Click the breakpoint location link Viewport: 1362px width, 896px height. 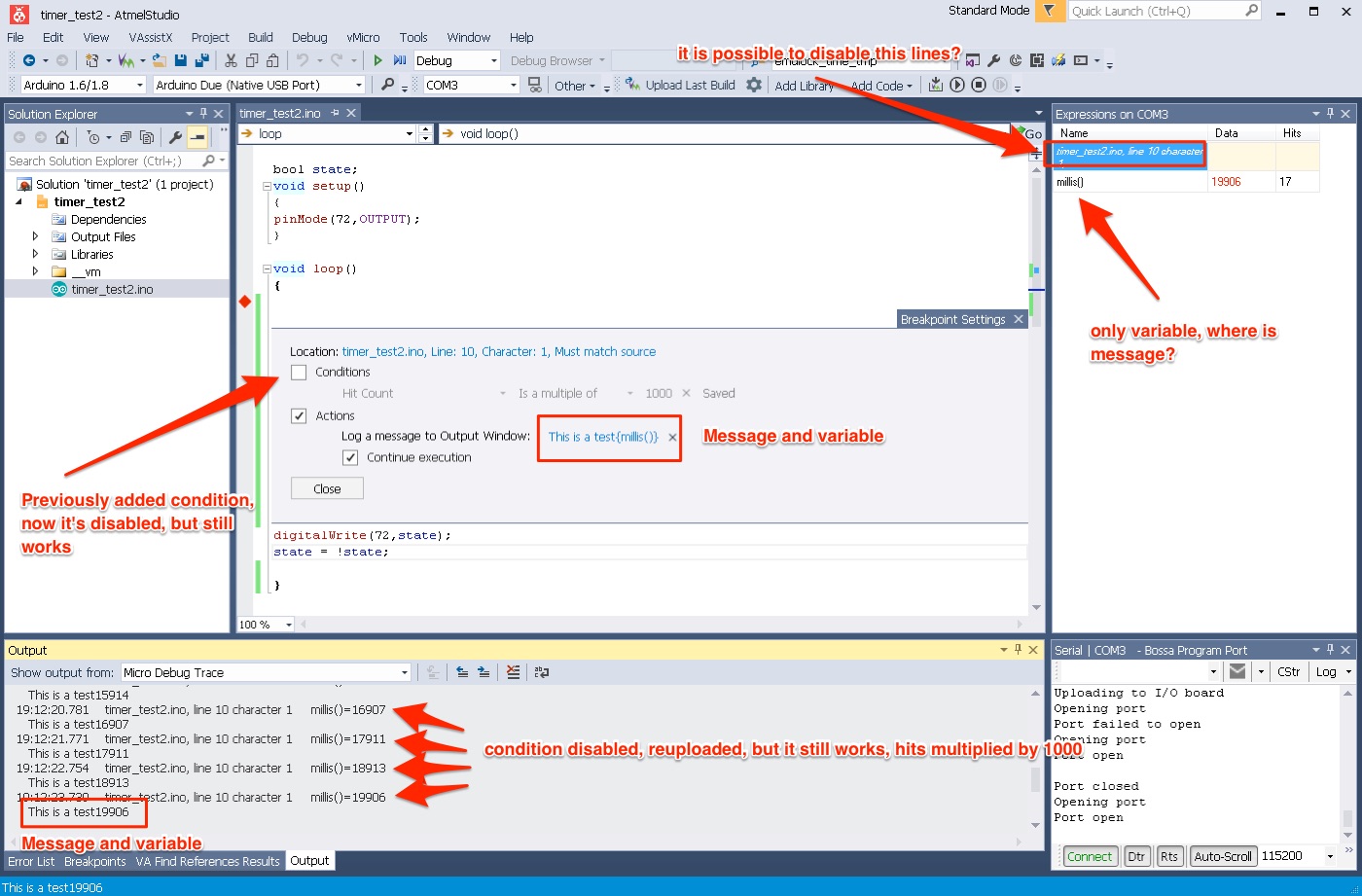click(499, 351)
